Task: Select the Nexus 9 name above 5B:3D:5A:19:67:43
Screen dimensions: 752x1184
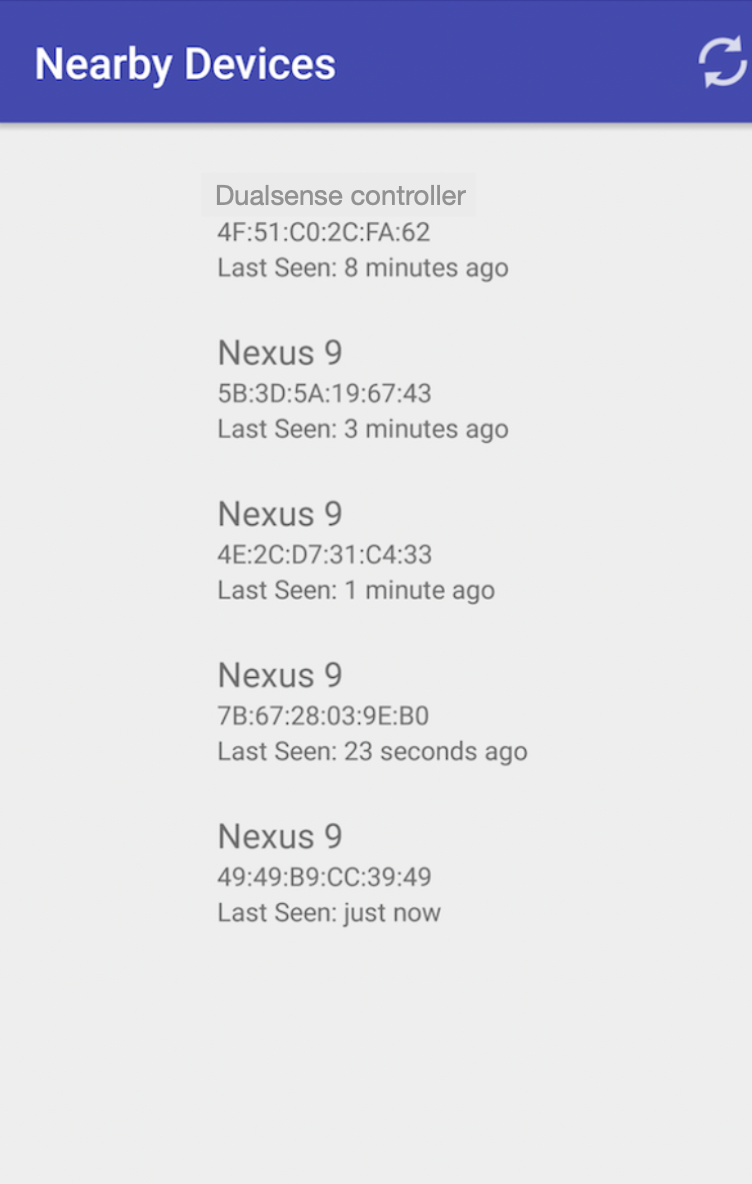Action: [x=280, y=353]
